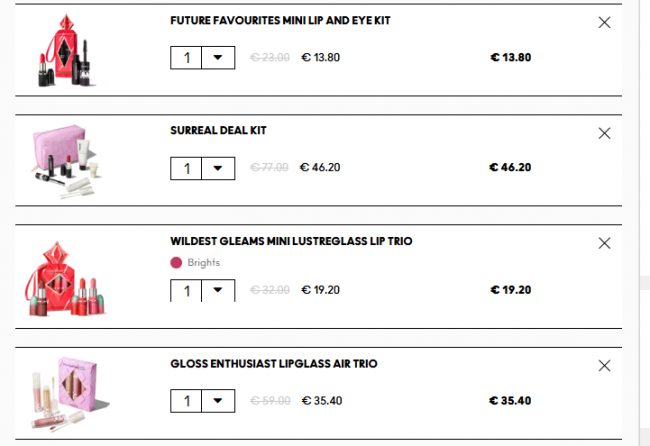
Task: Open Surreal Deal Kit product link
Action: pos(218,130)
